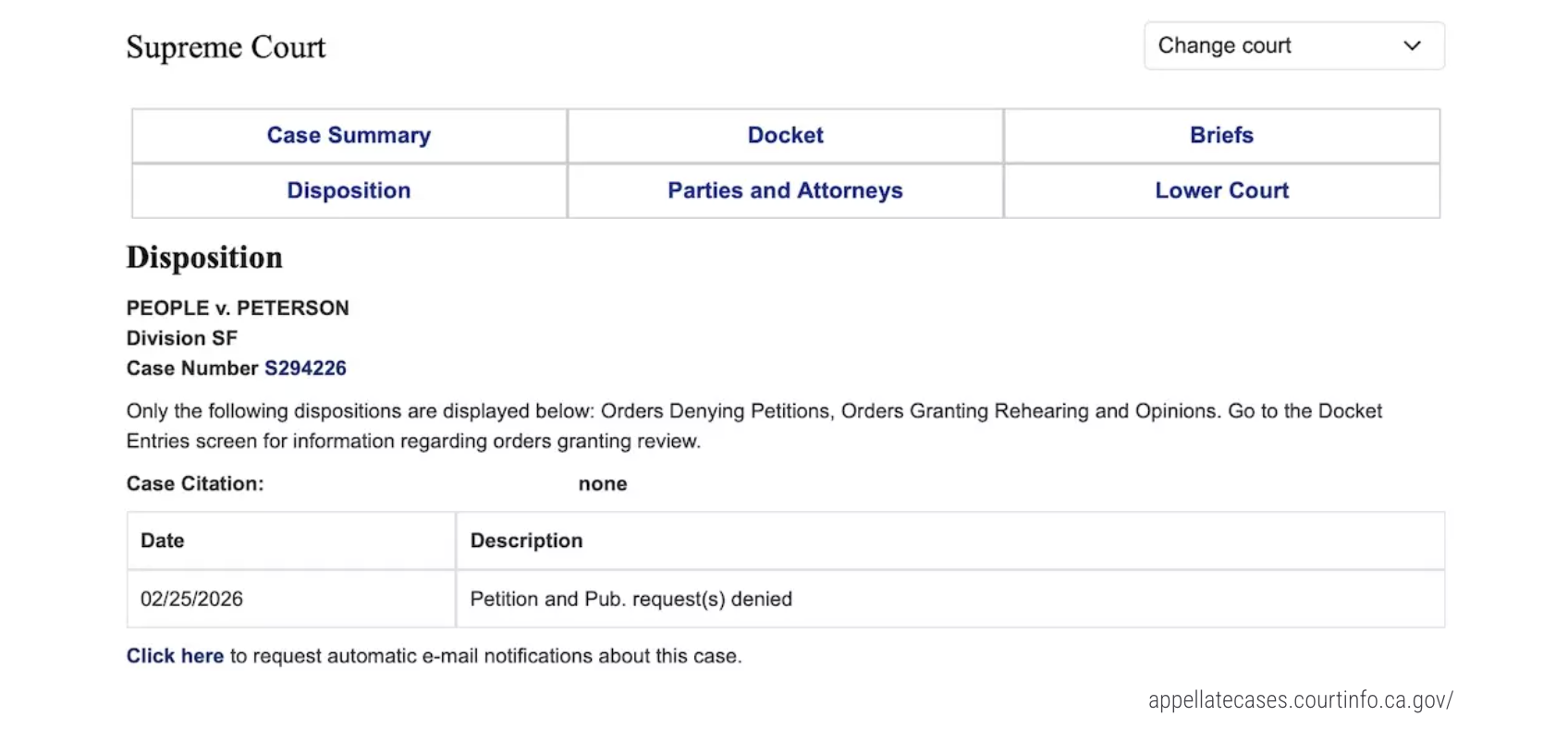View the Parties and Attorneys tab

785,191
